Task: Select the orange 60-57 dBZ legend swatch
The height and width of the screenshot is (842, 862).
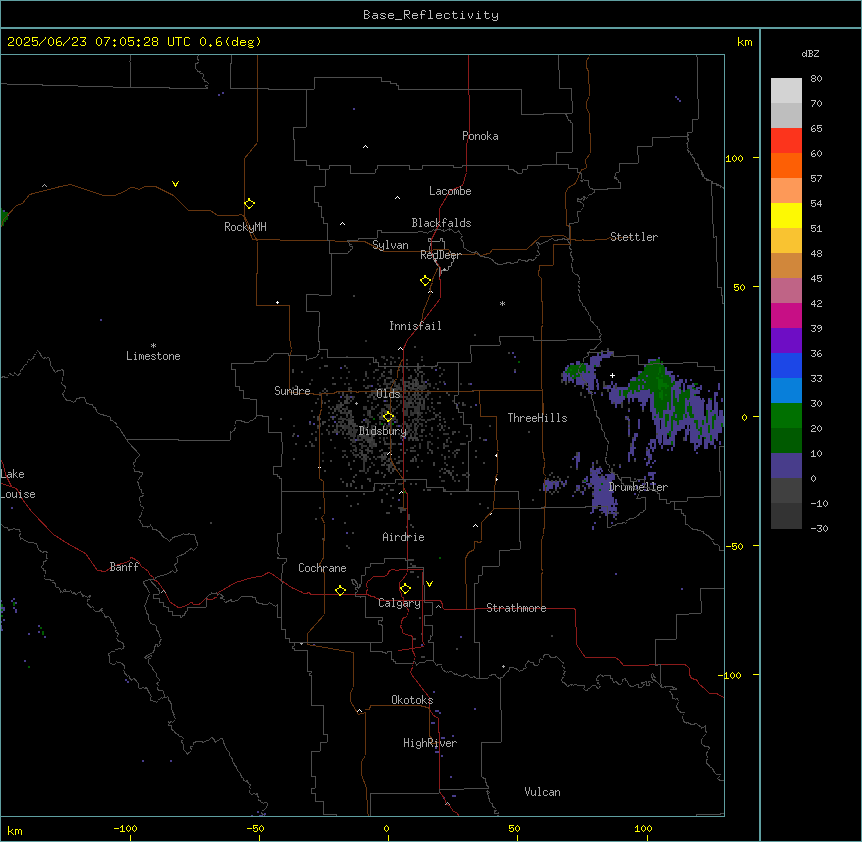Action: point(786,165)
